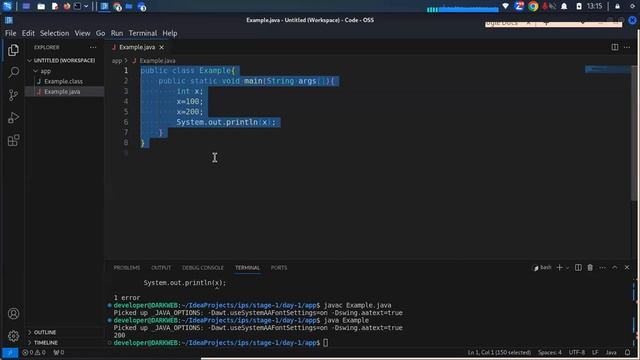Collapse the Untitled (Workspace) section

[64, 60]
